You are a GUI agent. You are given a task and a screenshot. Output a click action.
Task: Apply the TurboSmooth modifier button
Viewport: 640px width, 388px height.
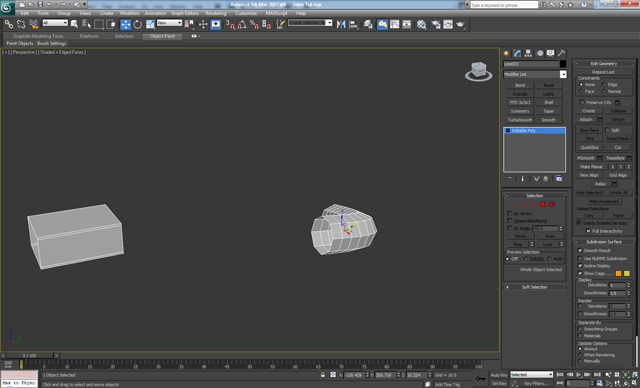(520, 120)
